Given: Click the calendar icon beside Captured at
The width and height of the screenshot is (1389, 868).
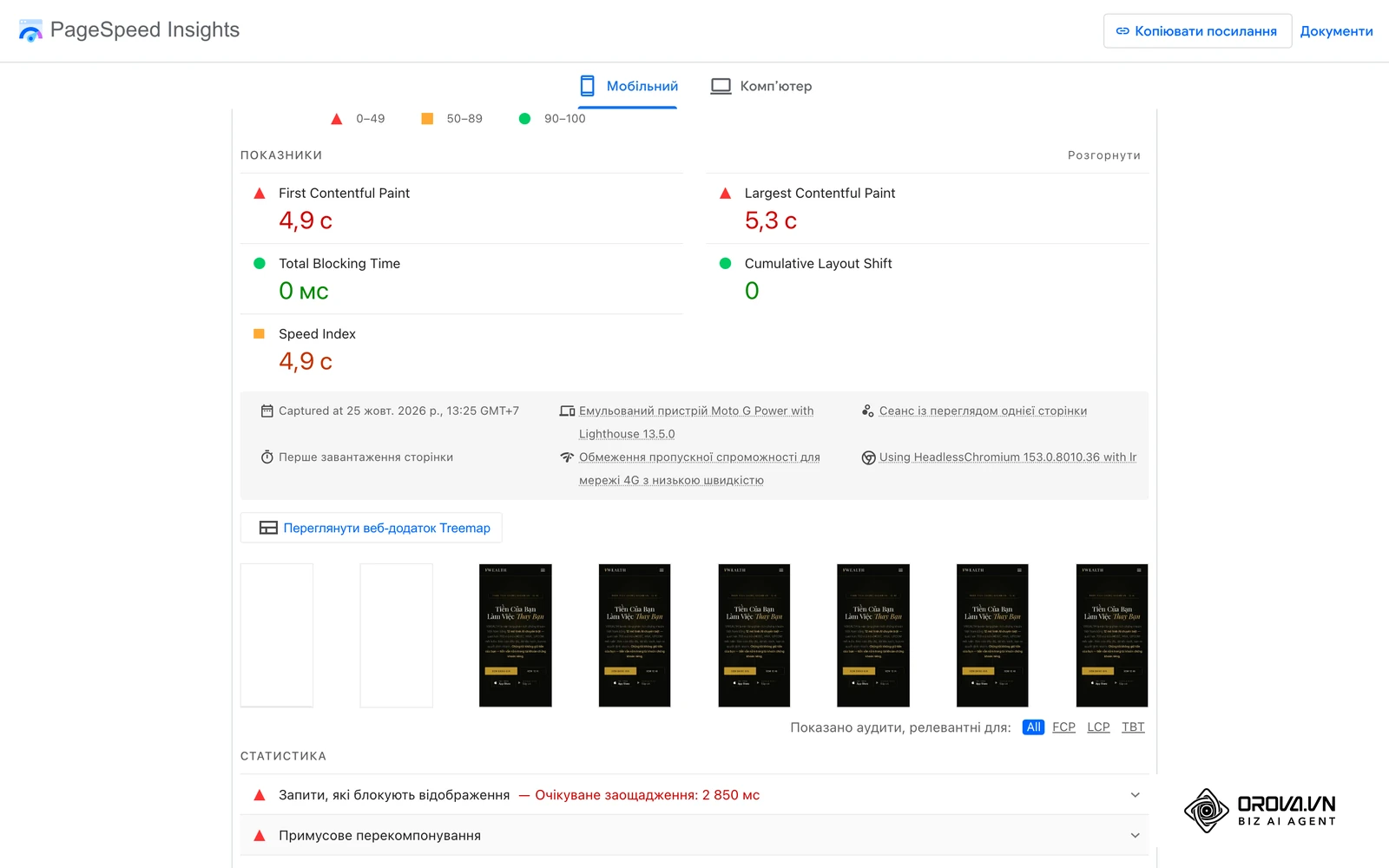Looking at the screenshot, I should coord(267,411).
